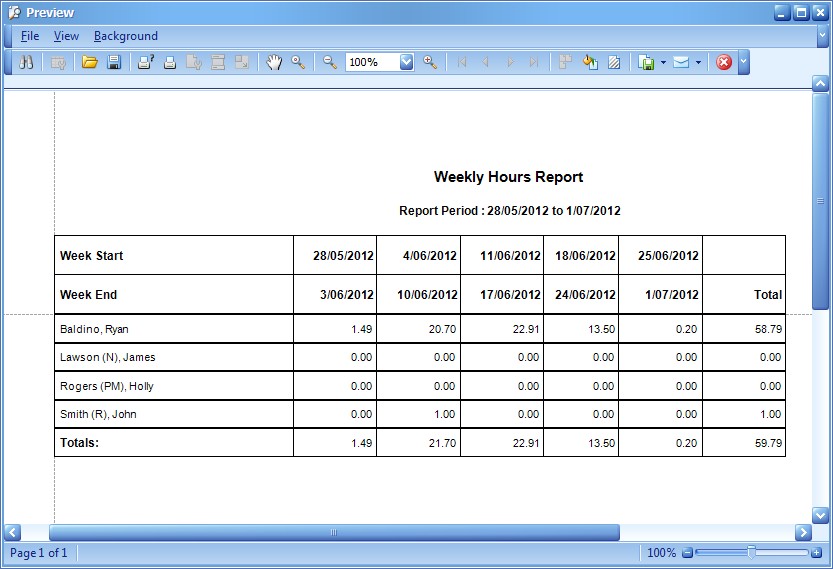Open the Send via E-Mail dropdown arrow
The image size is (833, 569).
pos(698,62)
